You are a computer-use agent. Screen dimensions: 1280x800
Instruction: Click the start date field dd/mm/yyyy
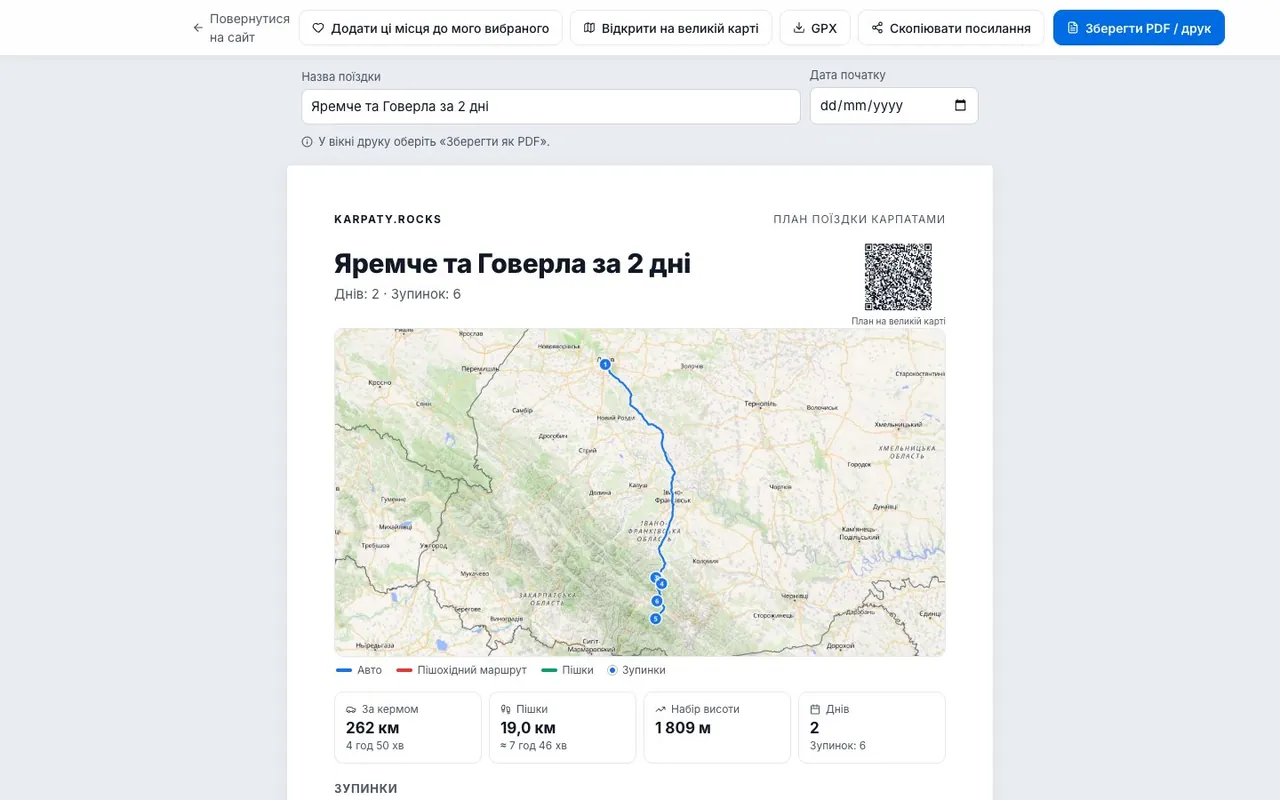pyautogui.click(x=894, y=105)
